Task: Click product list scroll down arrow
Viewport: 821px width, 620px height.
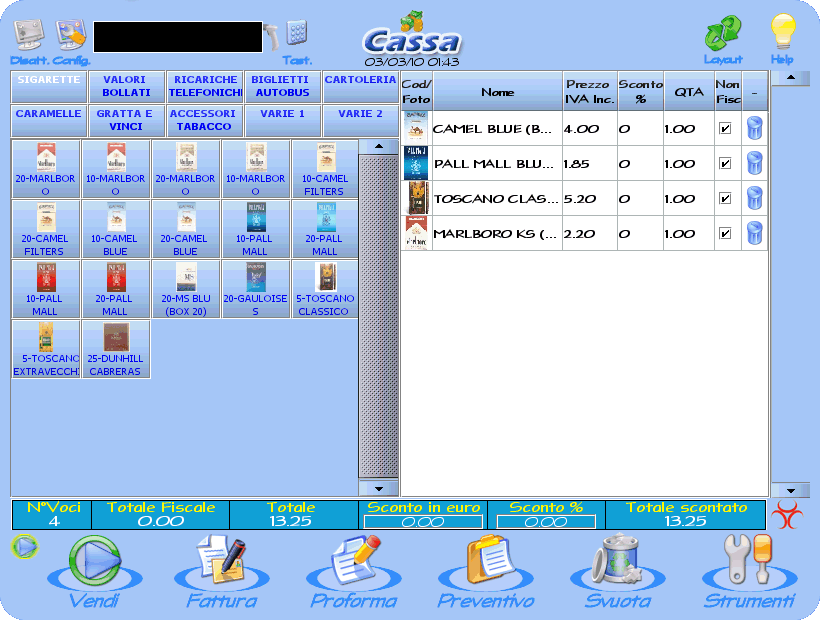Action: pos(379,488)
